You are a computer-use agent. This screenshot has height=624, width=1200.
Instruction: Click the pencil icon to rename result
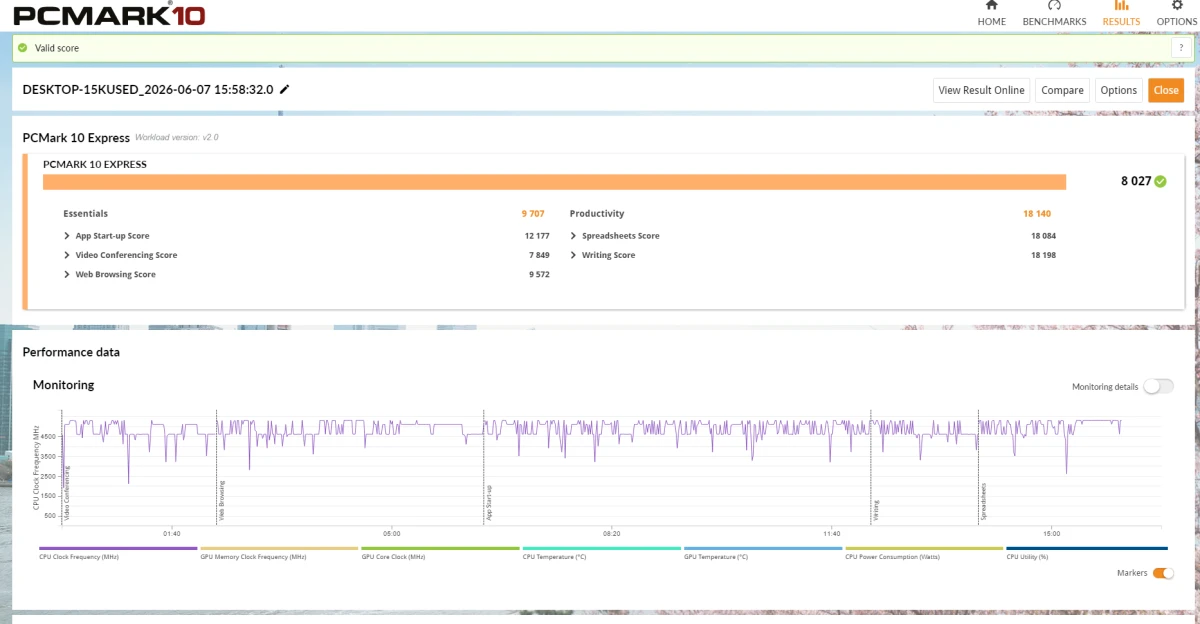coord(284,89)
